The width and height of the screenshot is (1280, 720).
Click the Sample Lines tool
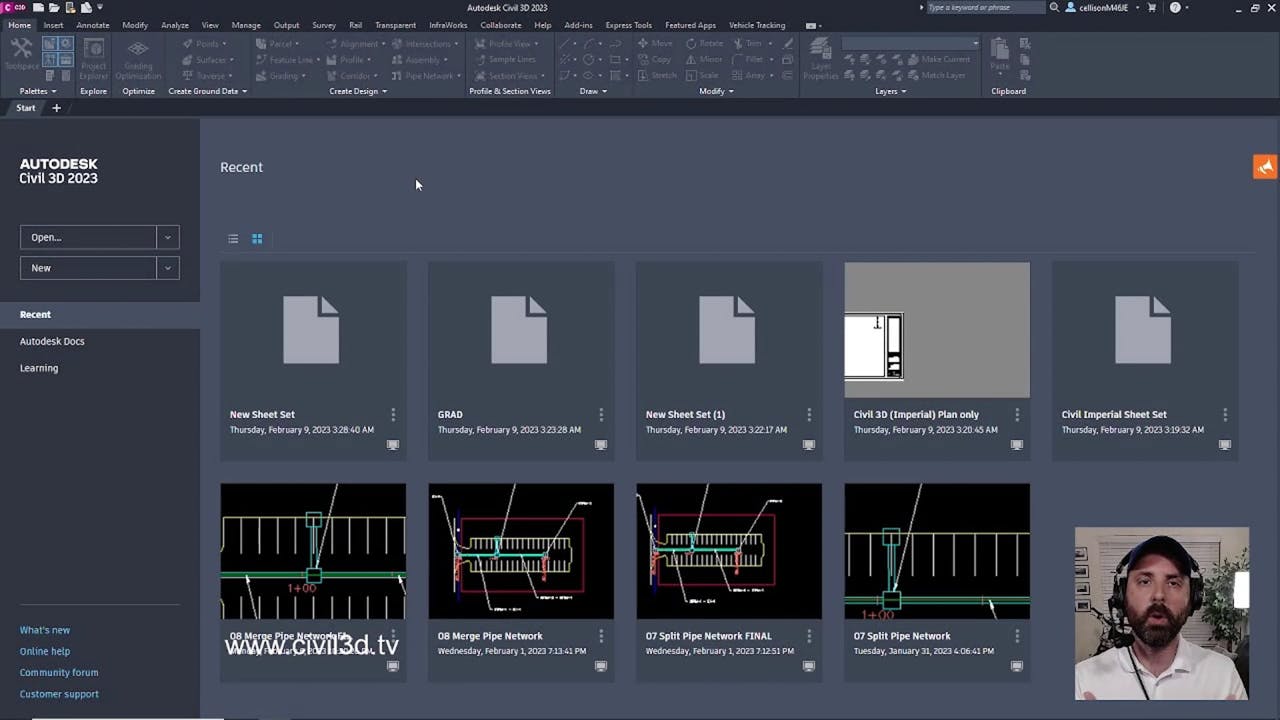pyautogui.click(x=505, y=59)
